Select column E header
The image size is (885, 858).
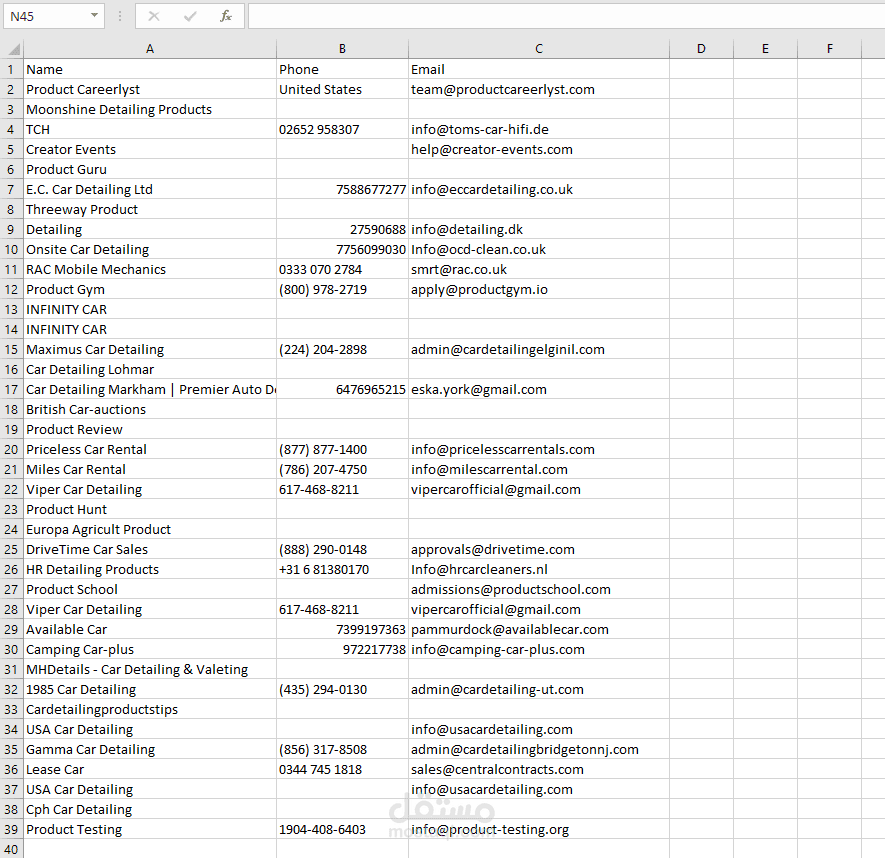click(x=765, y=49)
